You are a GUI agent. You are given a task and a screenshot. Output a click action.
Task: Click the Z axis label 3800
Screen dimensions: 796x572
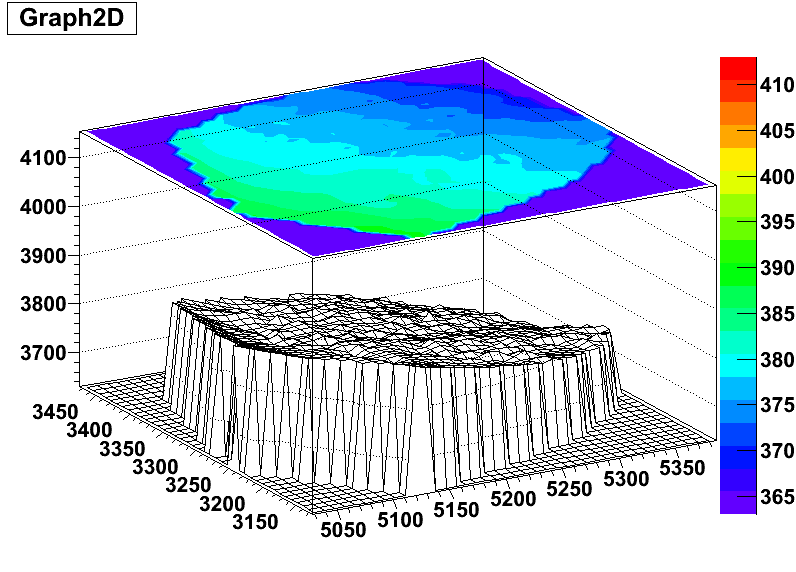43,304
